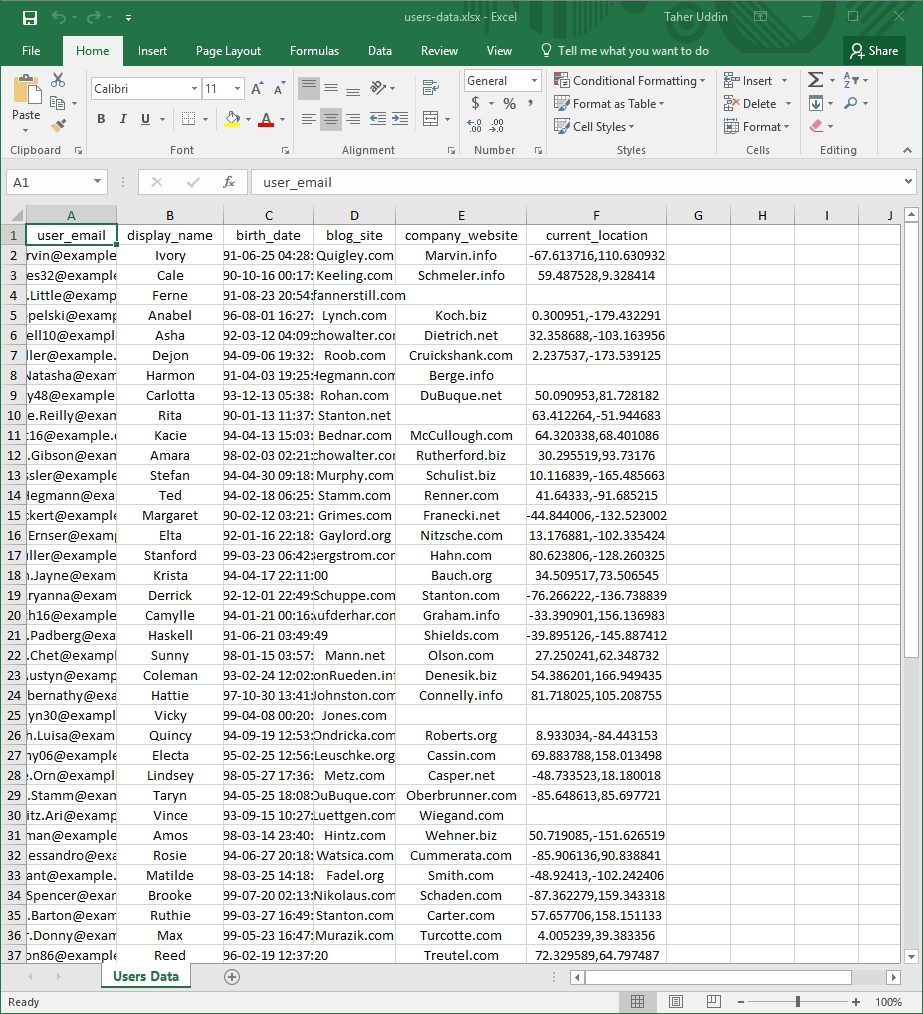Open the Fill Color yellow swatch
Viewport: 923px width, 1014px height.
click(232, 119)
